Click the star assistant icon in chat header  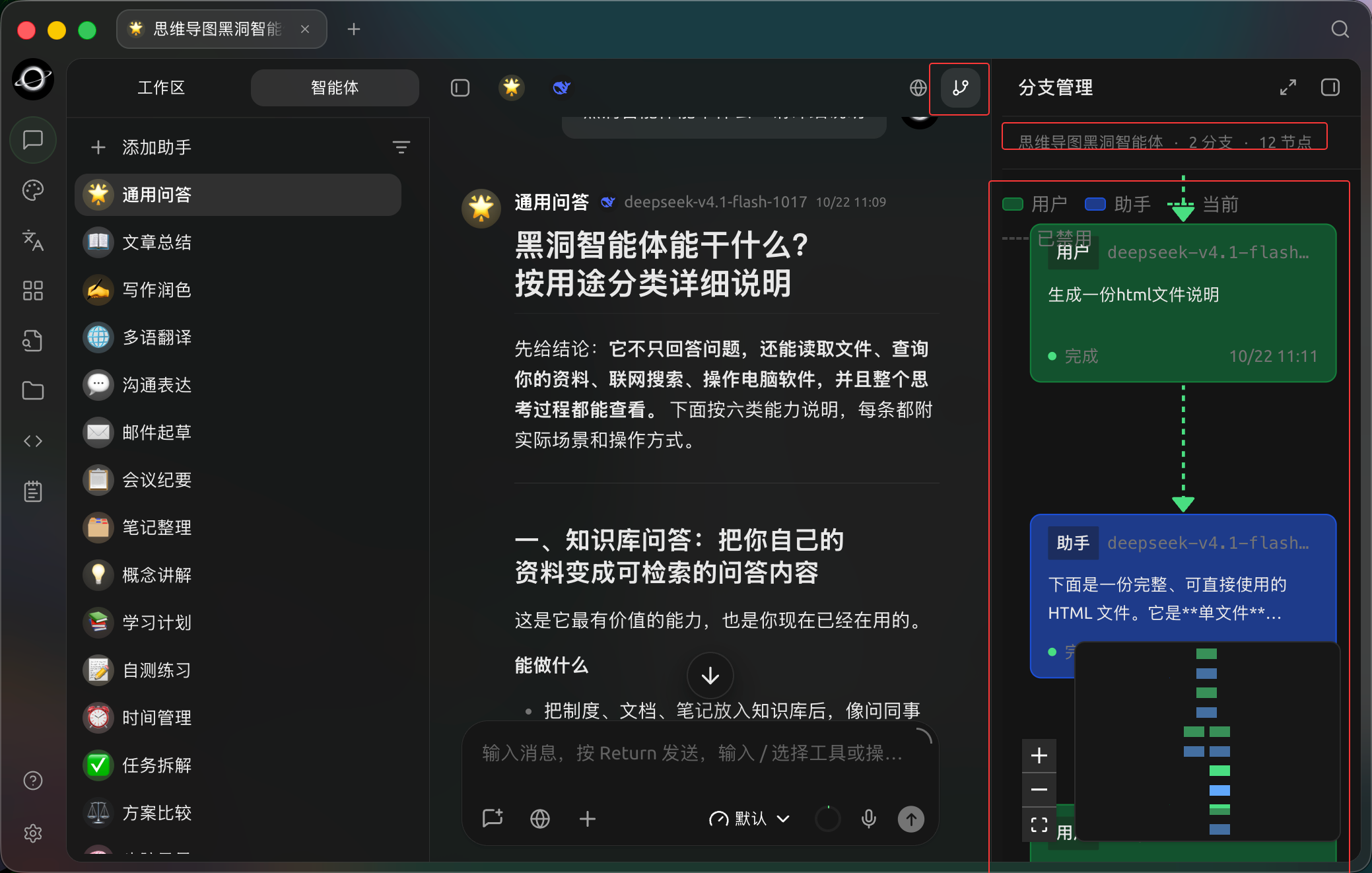tap(512, 87)
